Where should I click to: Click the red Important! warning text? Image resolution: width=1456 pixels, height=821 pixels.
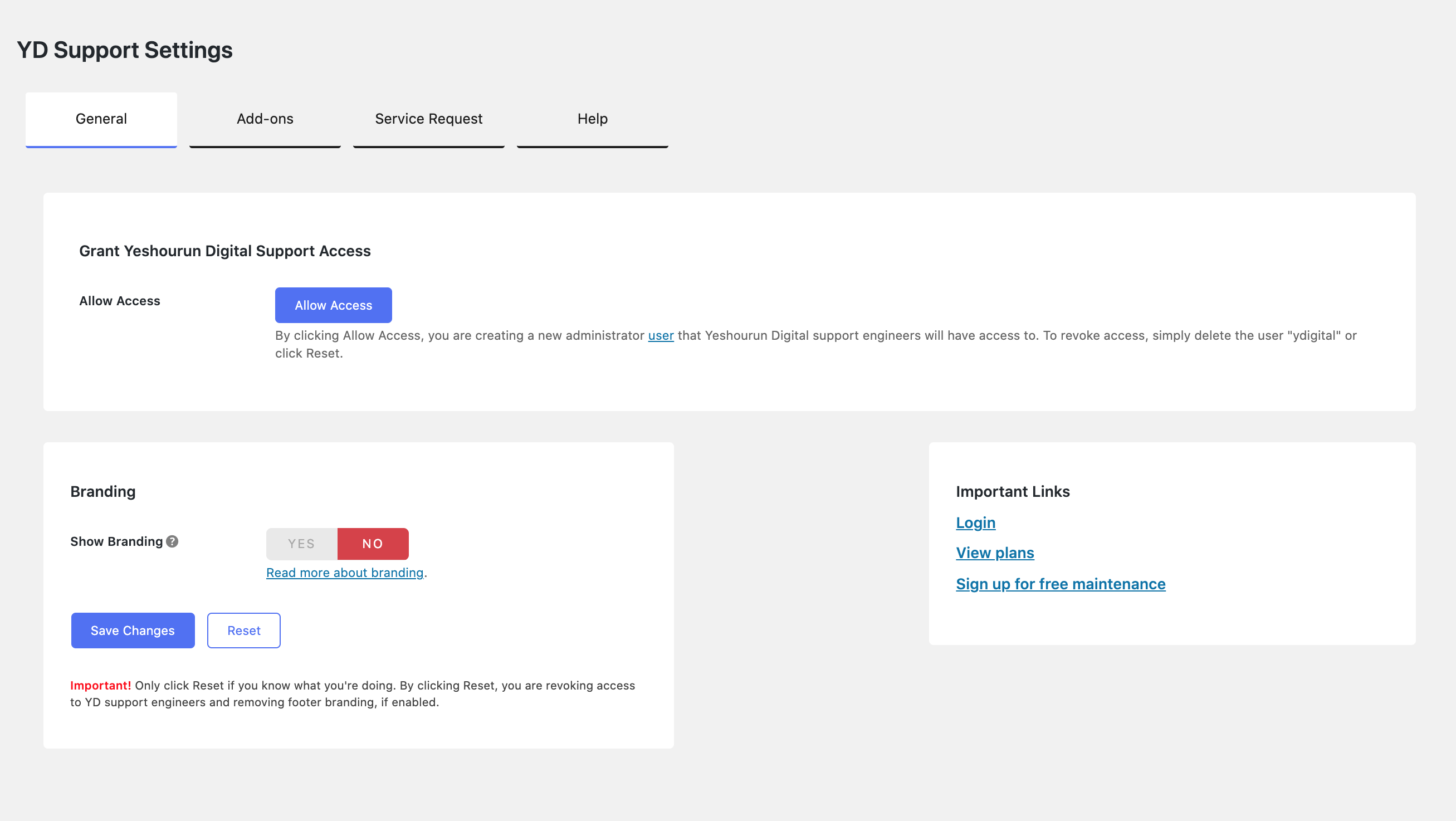pyautogui.click(x=101, y=686)
